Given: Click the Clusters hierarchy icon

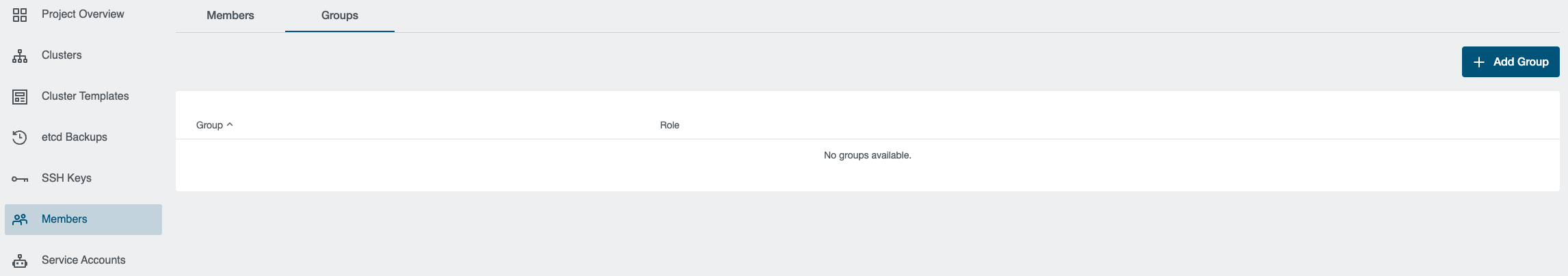Looking at the screenshot, I should pyautogui.click(x=20, y=56).
